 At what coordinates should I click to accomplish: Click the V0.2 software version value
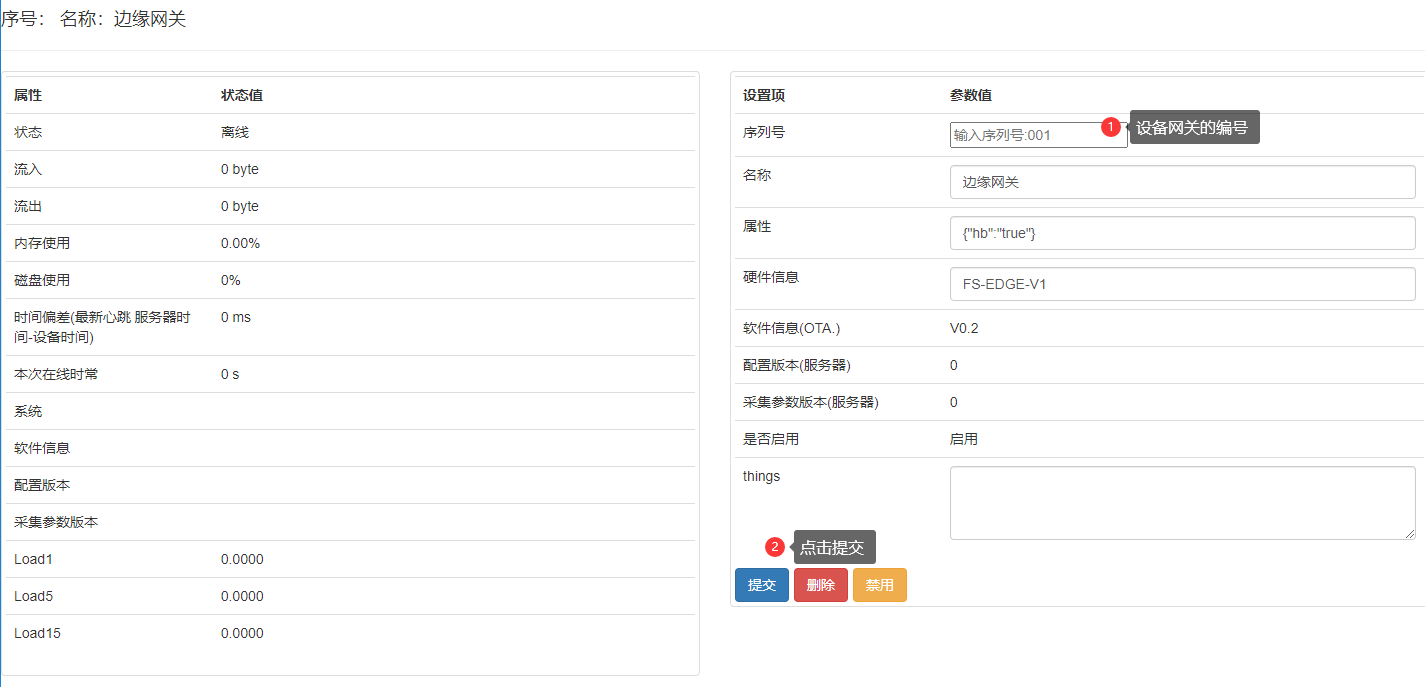point(964,328)
